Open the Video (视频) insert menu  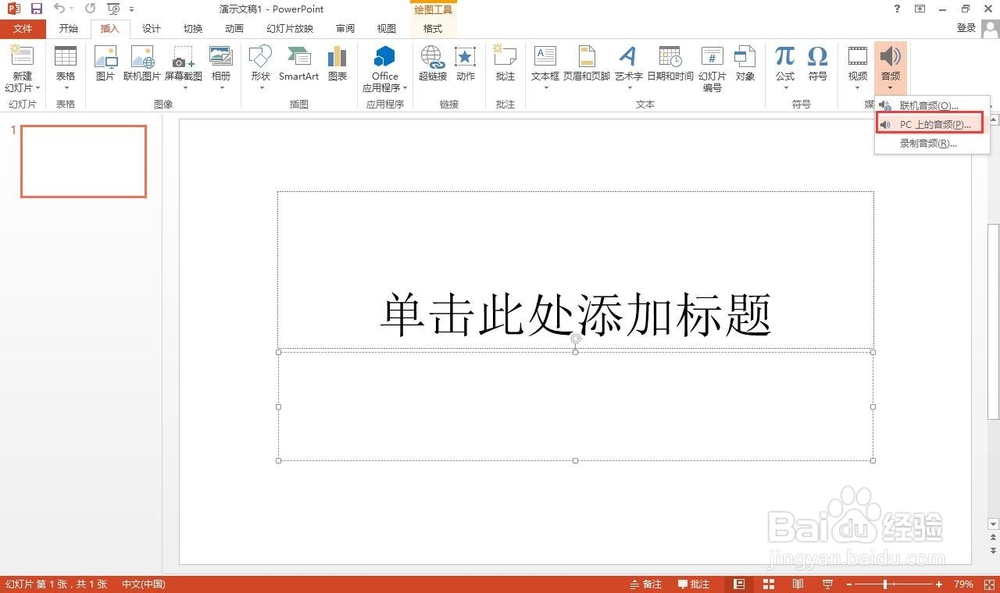(857, 66)
